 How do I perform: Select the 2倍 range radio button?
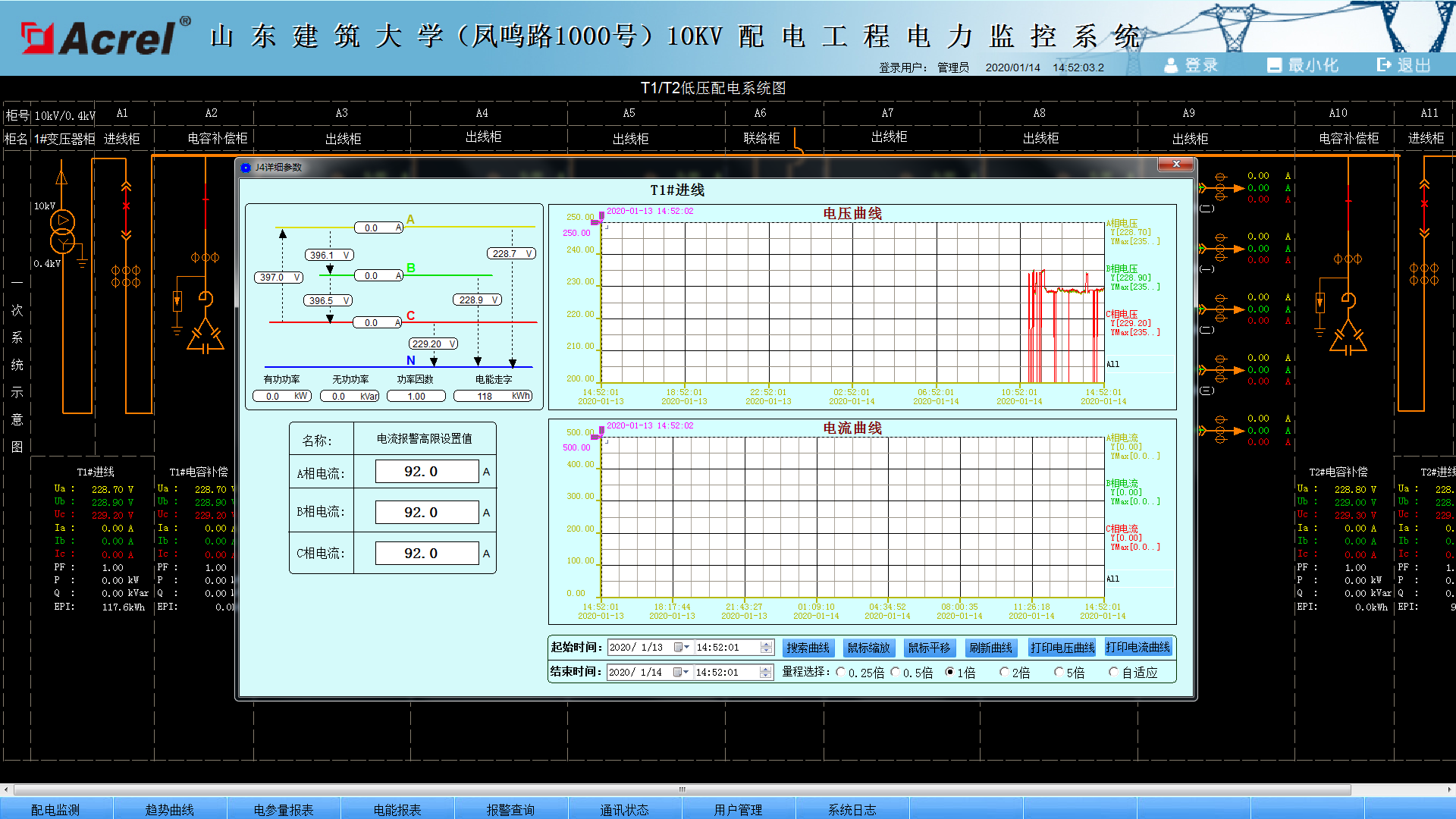pyautogui.click(x=1004, y=672)
